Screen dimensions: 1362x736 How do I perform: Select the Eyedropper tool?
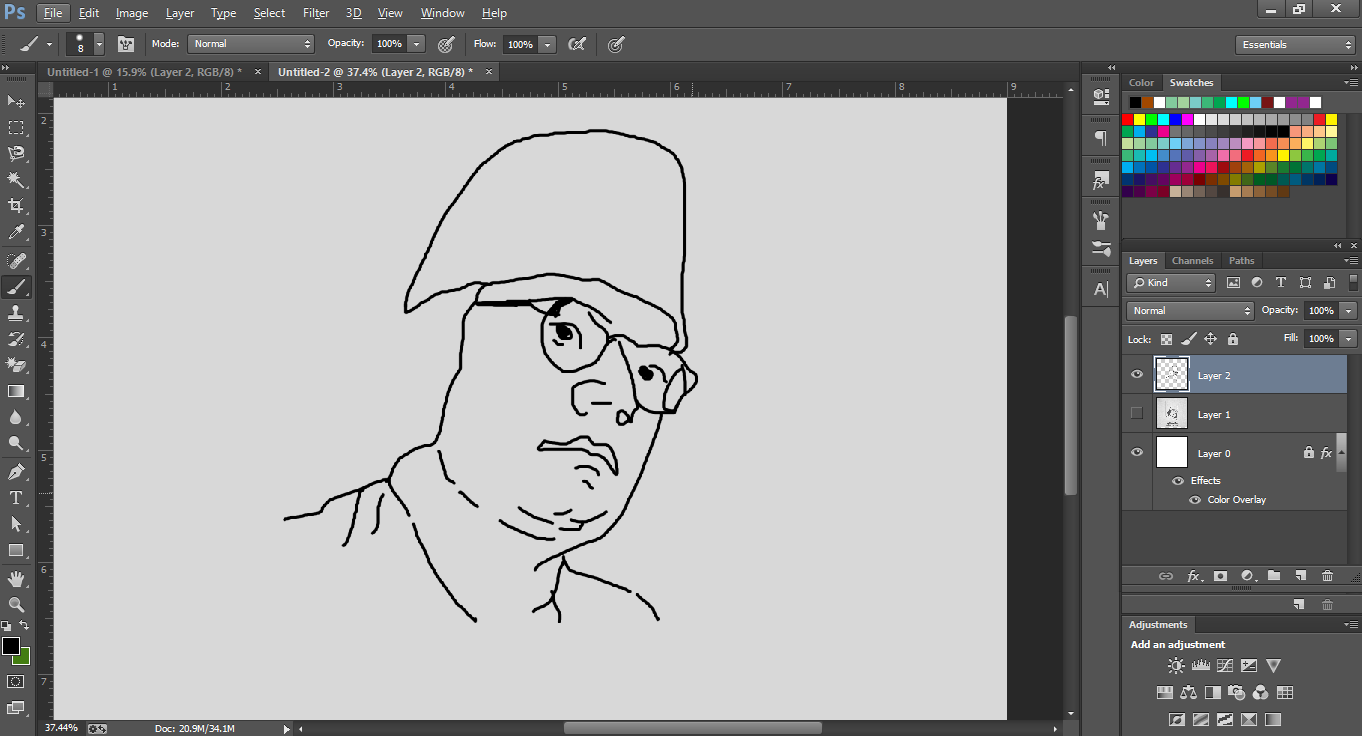coord(16,232)
